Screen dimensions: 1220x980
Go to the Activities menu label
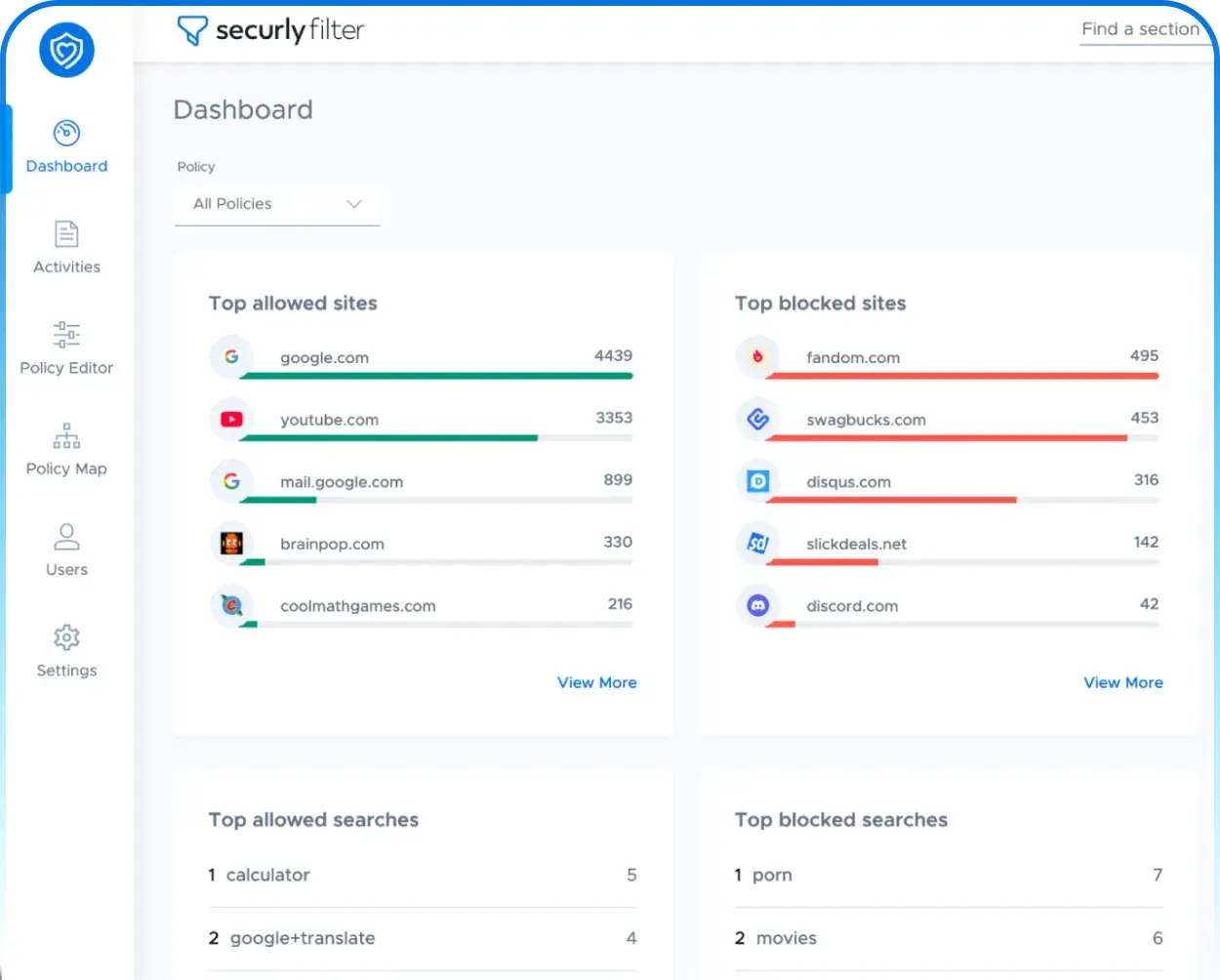[66, 266]
